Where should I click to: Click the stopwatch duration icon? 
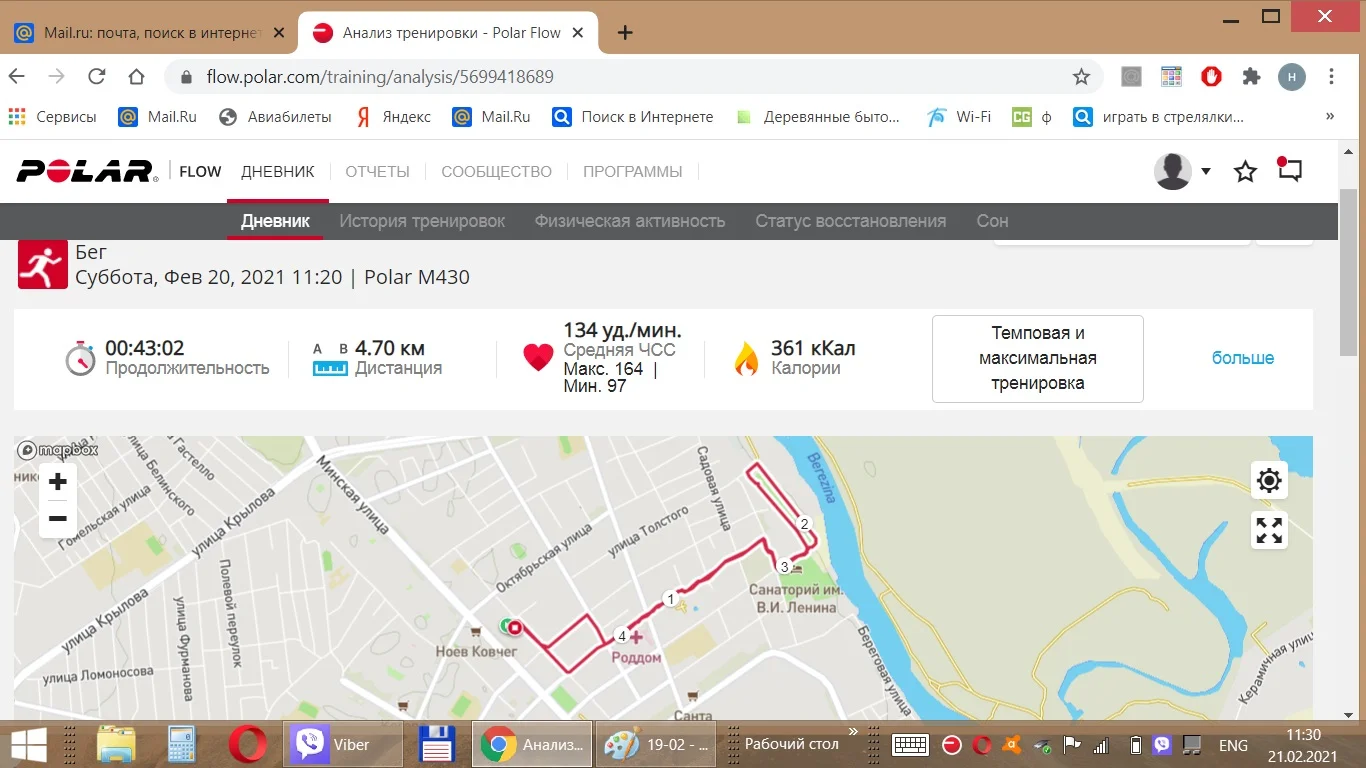click(x=80, y=358)
